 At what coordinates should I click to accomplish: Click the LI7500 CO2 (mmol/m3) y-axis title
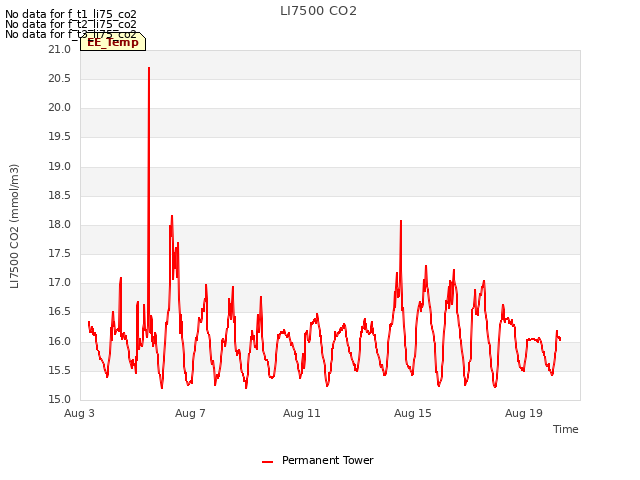coord(14,226)
